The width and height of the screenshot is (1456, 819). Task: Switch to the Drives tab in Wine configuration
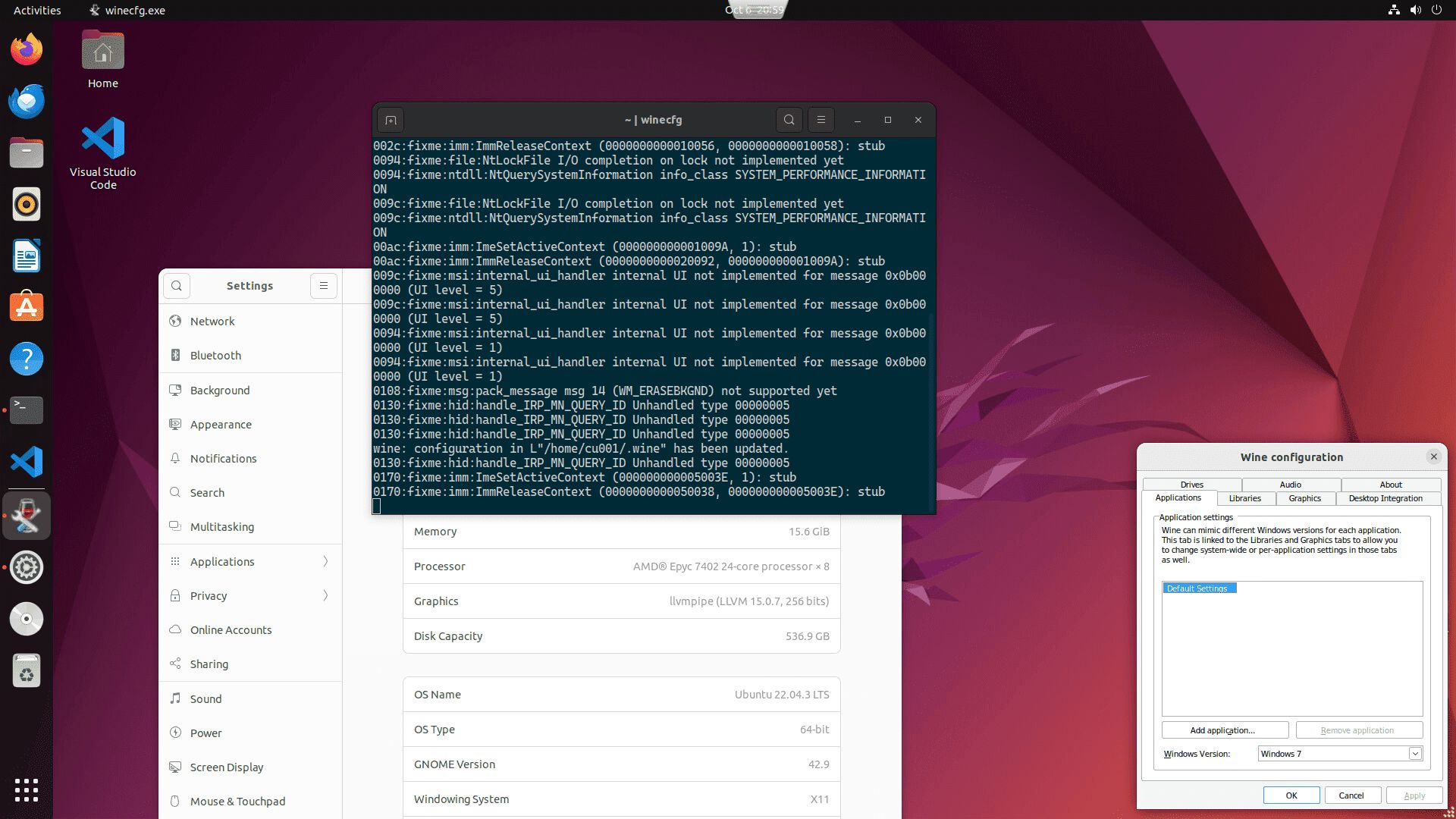[x=1192, y=485]
